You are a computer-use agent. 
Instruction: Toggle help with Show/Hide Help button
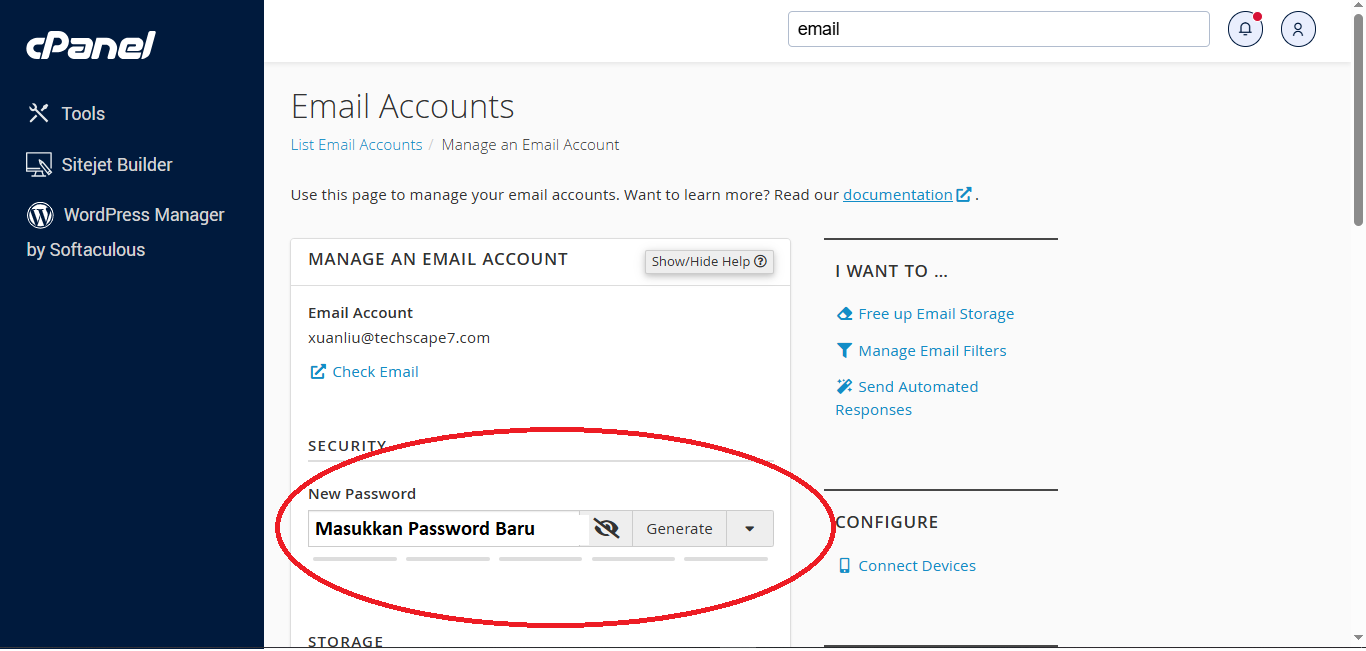pyautogui.click(x=709, y=261)
